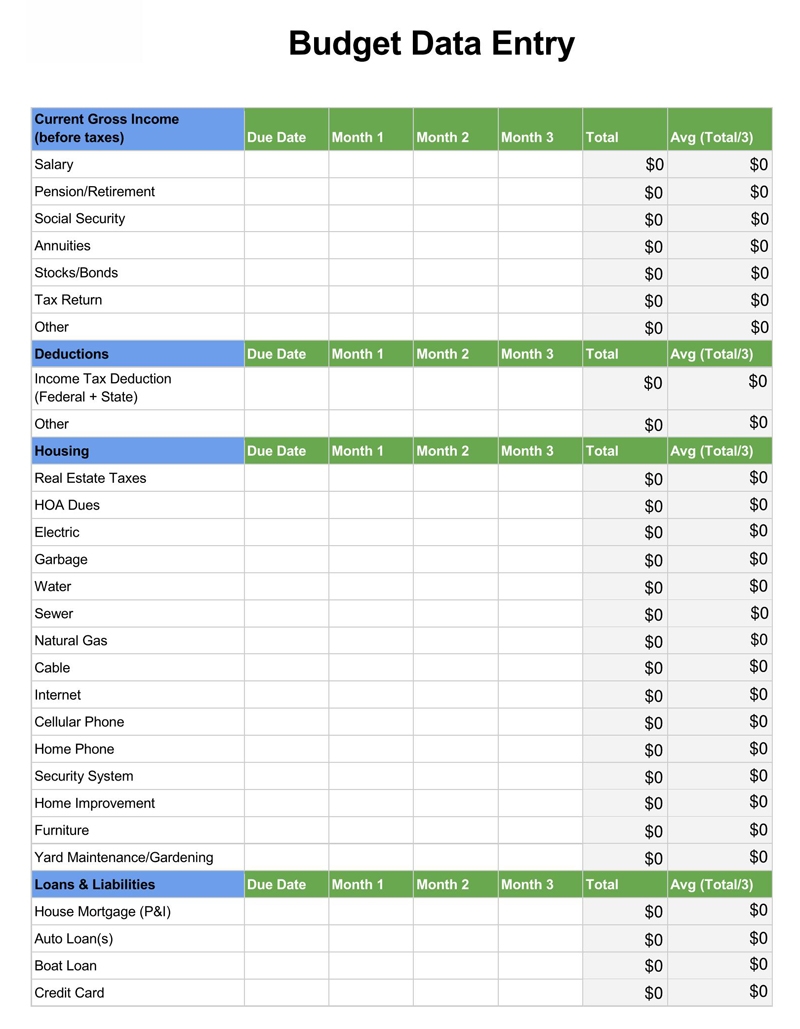Click the Salary Month 1 cell
This screenshot has height=1029, width=800.
coord(370,165)
